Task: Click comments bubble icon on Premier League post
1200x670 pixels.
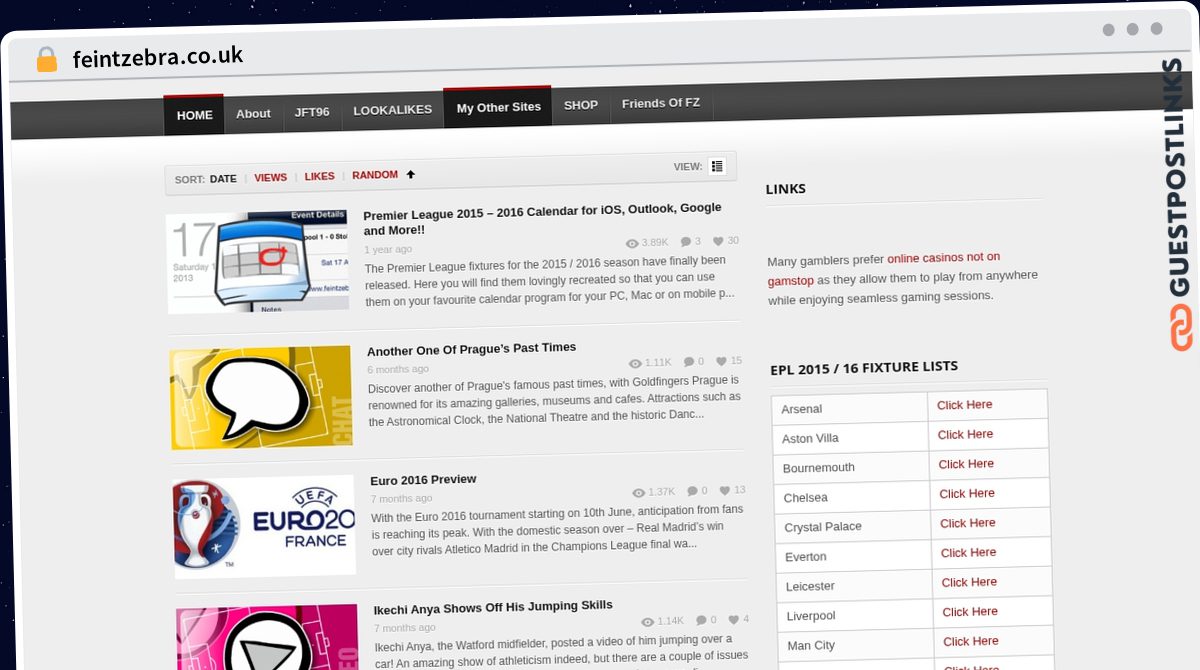Action: [x=685, y=242]
